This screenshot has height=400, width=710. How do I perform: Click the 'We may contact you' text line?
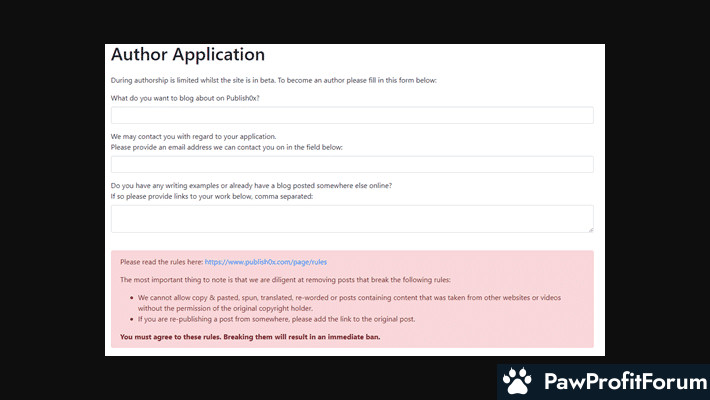click(x=193, y=136)
